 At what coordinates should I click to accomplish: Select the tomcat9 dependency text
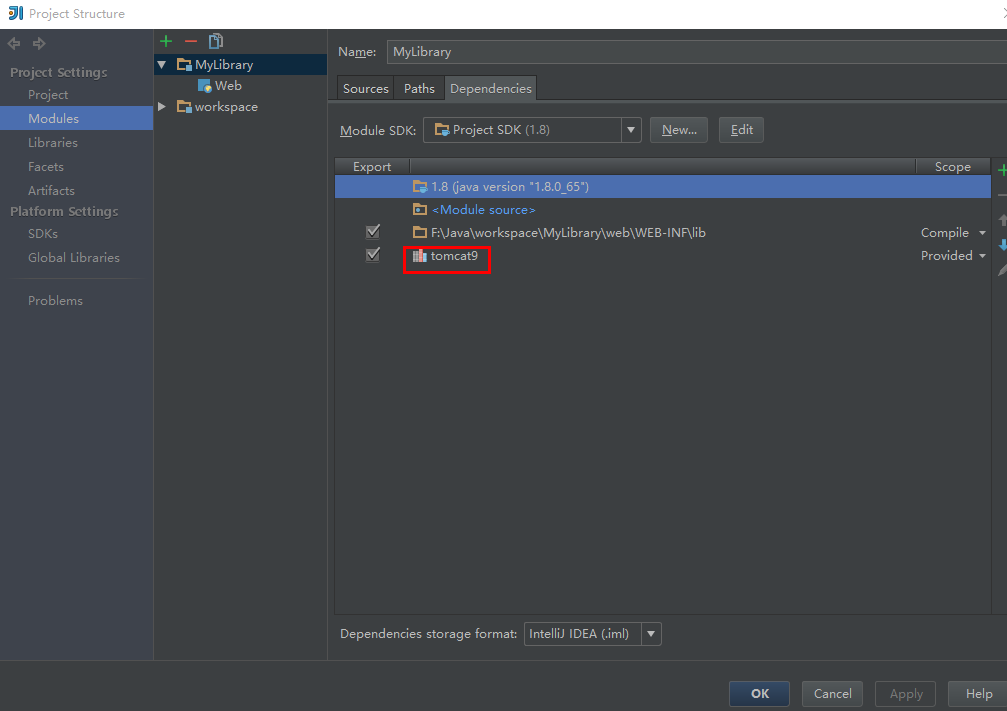(x=454, y=256)
